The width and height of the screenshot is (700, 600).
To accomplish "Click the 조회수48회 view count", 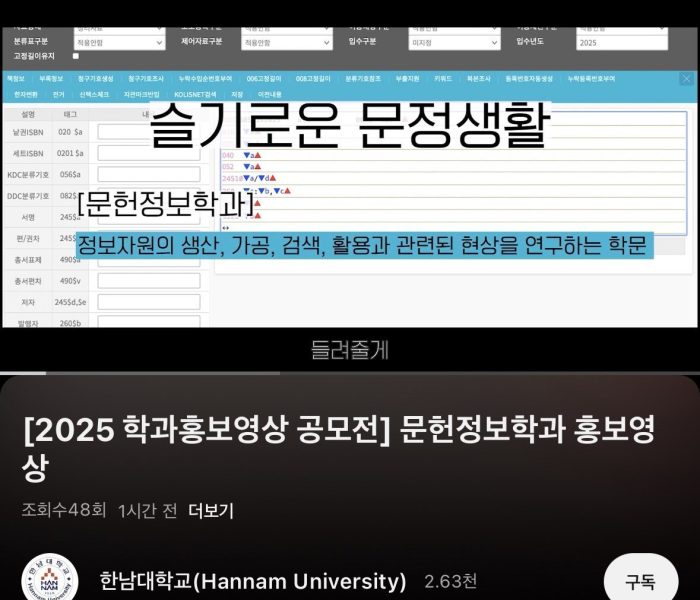I will coord(64,510).
